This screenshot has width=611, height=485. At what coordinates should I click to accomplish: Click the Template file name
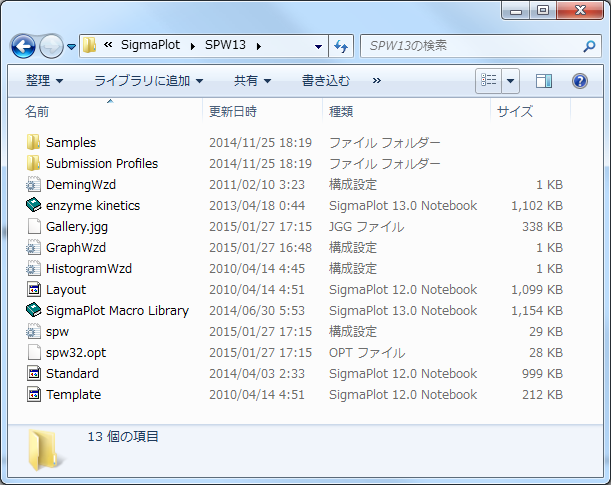[x=74, y=395]
